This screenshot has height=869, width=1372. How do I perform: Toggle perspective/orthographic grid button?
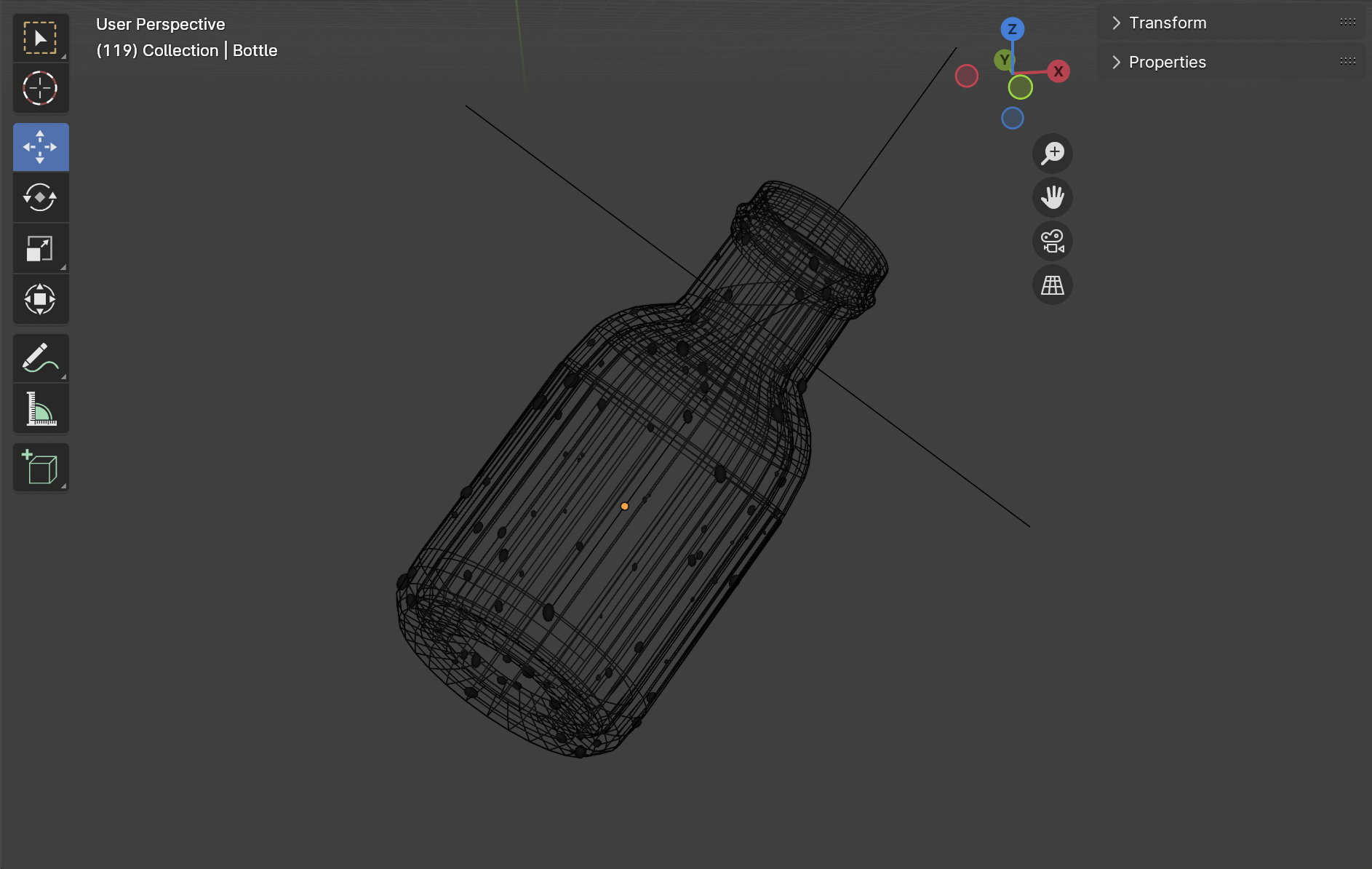1052,285
